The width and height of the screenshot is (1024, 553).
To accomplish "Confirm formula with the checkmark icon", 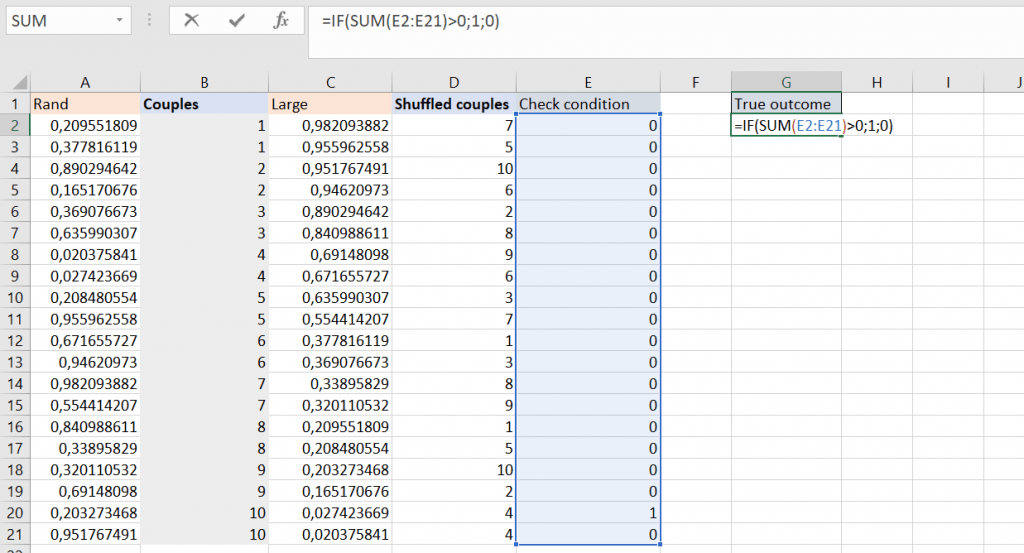I will 237,20.
